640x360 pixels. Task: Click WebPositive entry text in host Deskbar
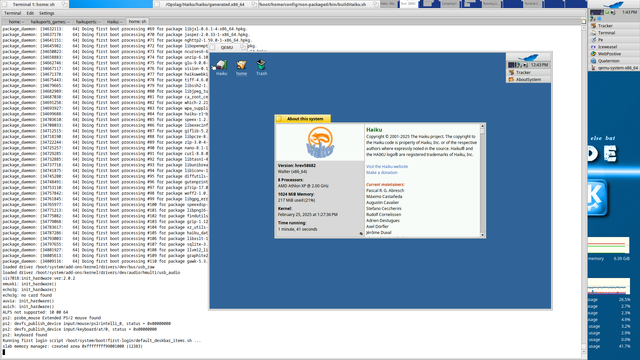(609, 53)
